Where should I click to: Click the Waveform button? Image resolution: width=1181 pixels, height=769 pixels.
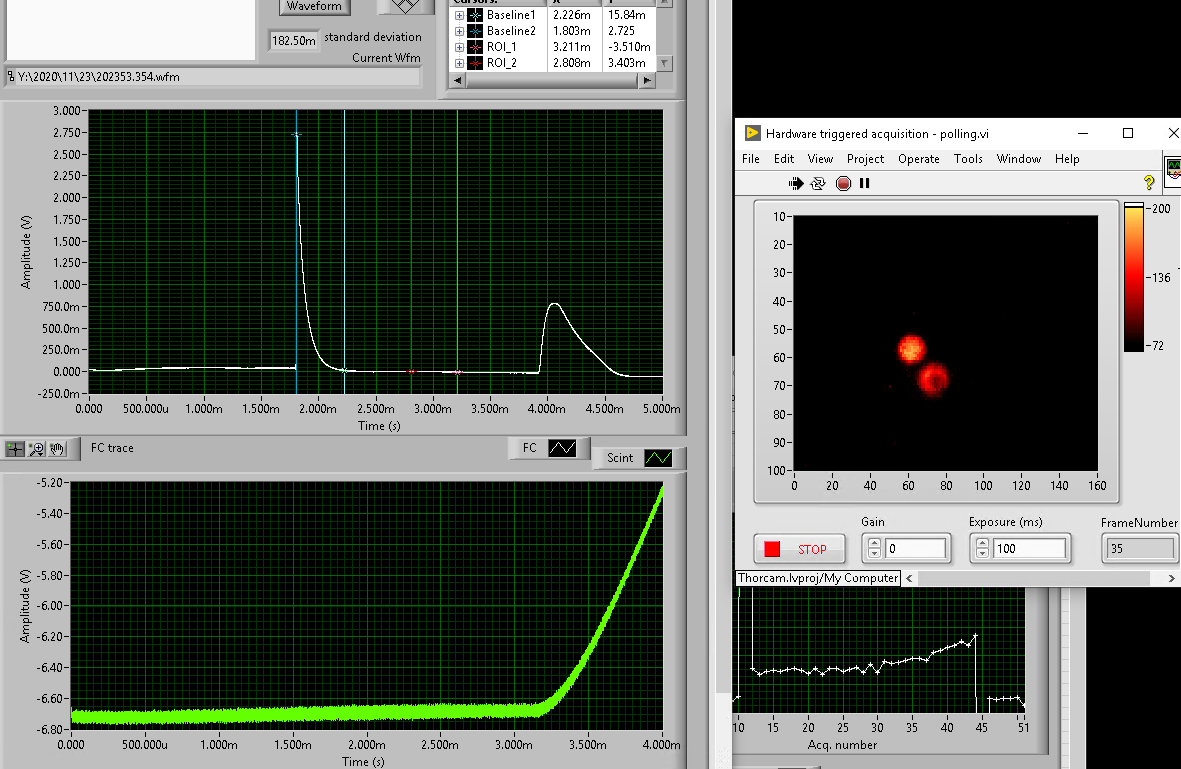[314, 7]
